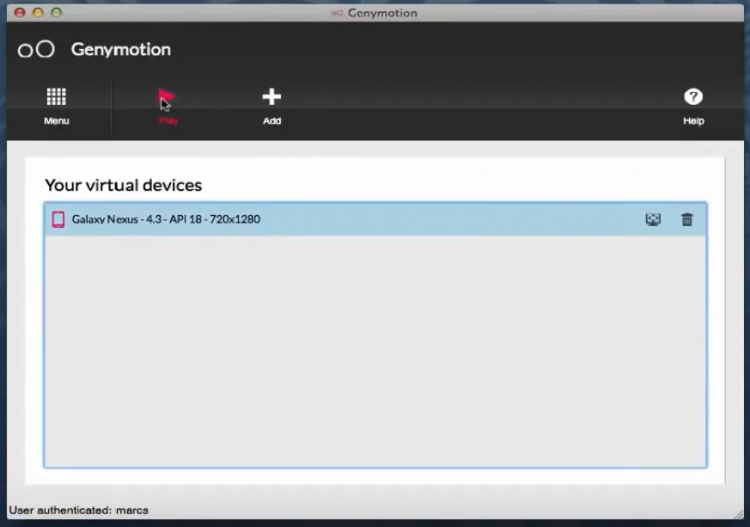The height and width of the screenshot is (527, 750).
Task: Zoom window using green button
Action: coord(56,12)
